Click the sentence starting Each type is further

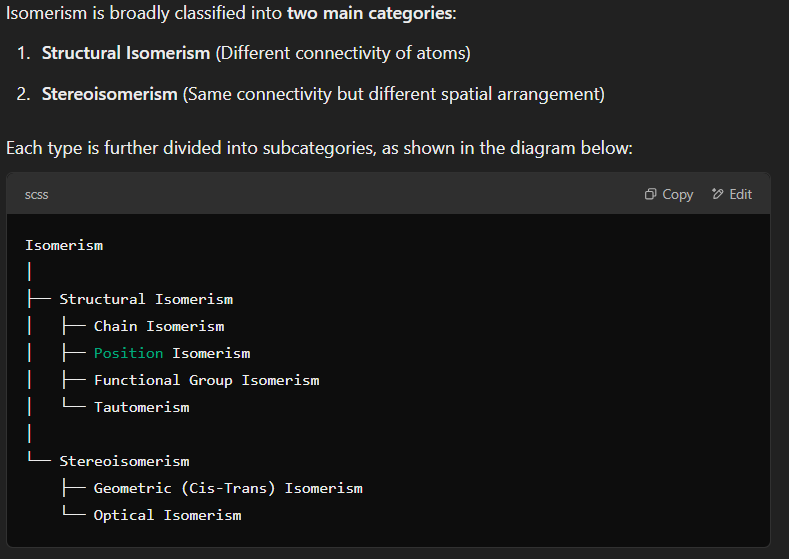click(x=319, y=148)
